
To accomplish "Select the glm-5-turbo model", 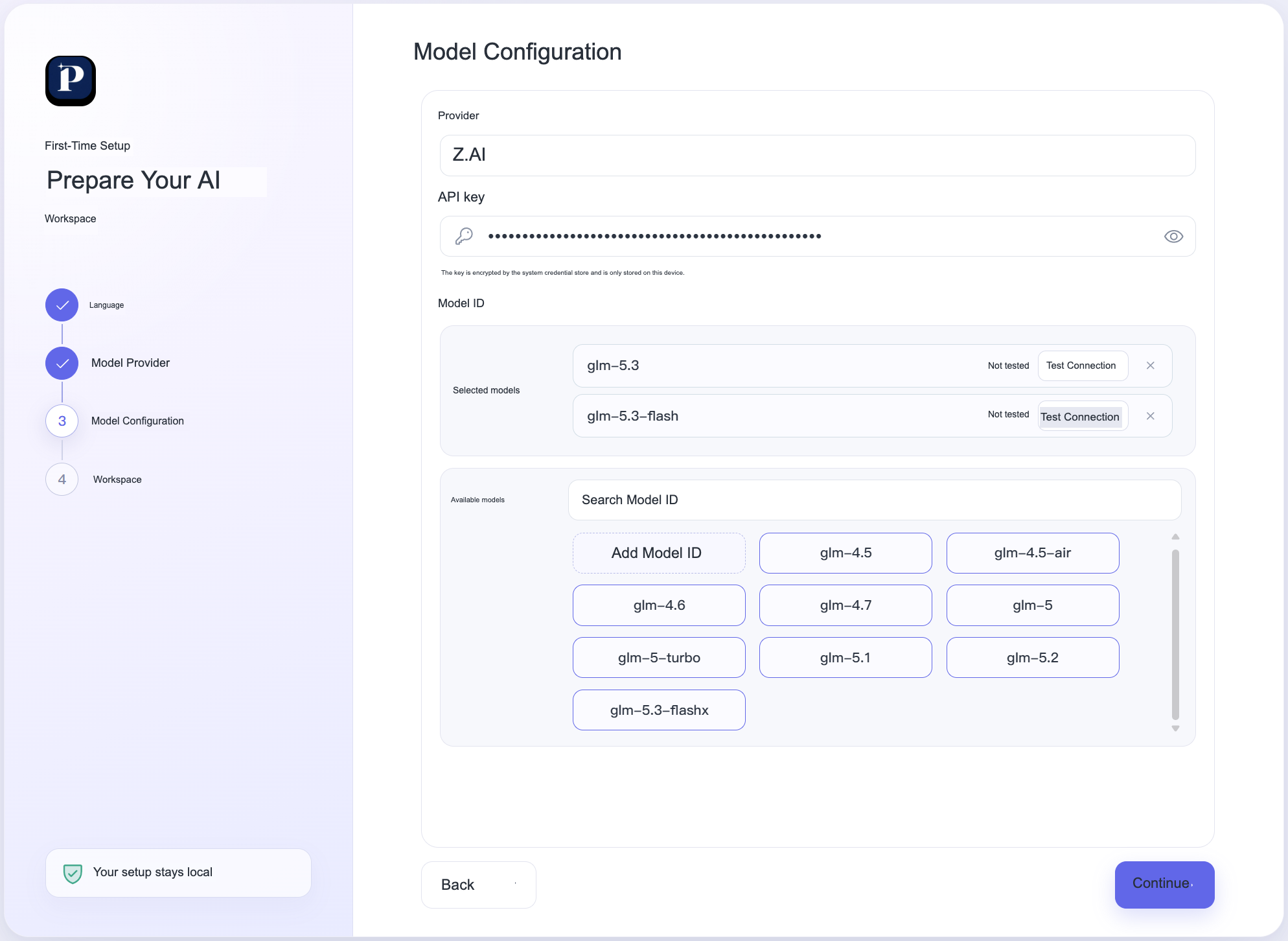I will pyautogui.click(x=659, y=658).
